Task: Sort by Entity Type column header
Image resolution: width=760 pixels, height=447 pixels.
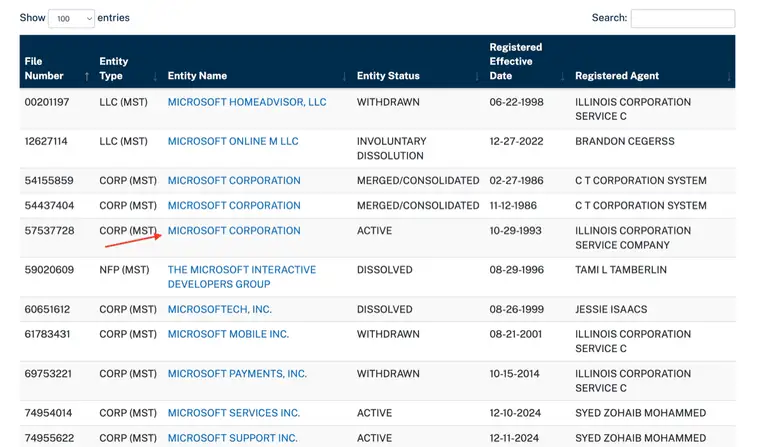Action: 128,68
